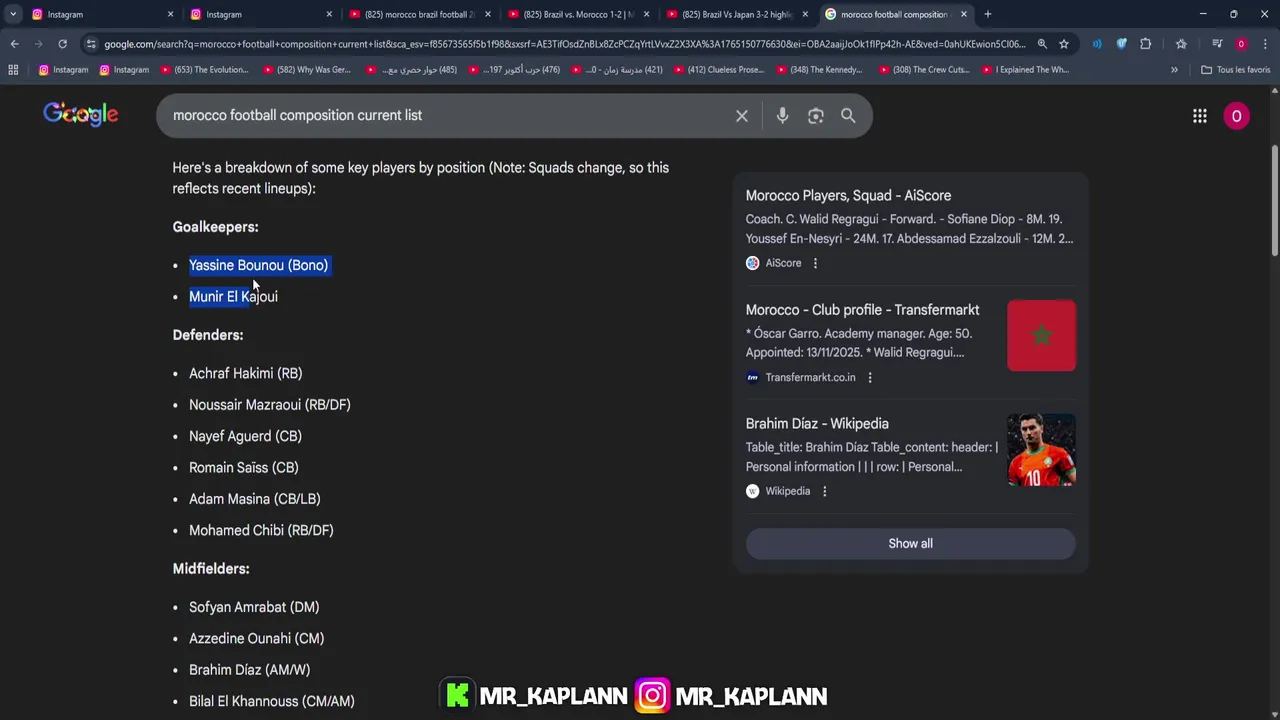Bookmark this page with the star icon

pos(1064,44)
